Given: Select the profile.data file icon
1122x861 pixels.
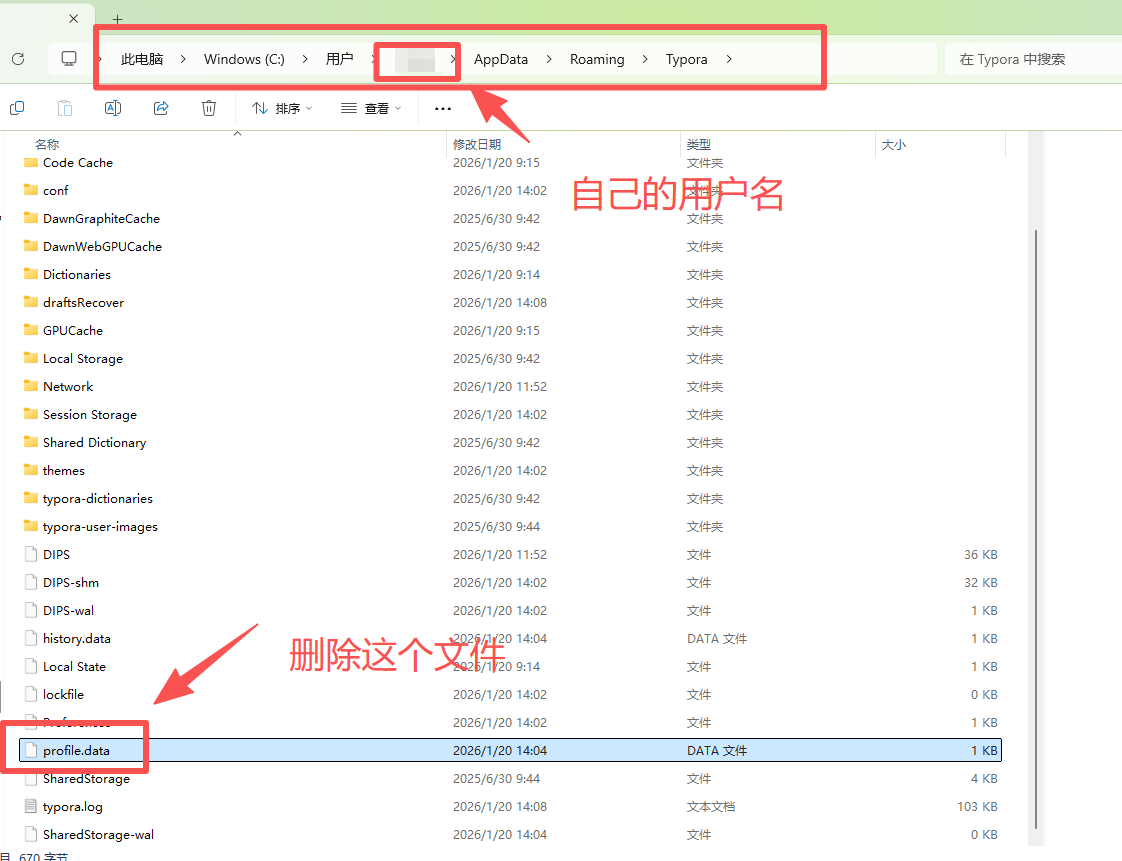Looking at the screenshot, I should 32,750.
